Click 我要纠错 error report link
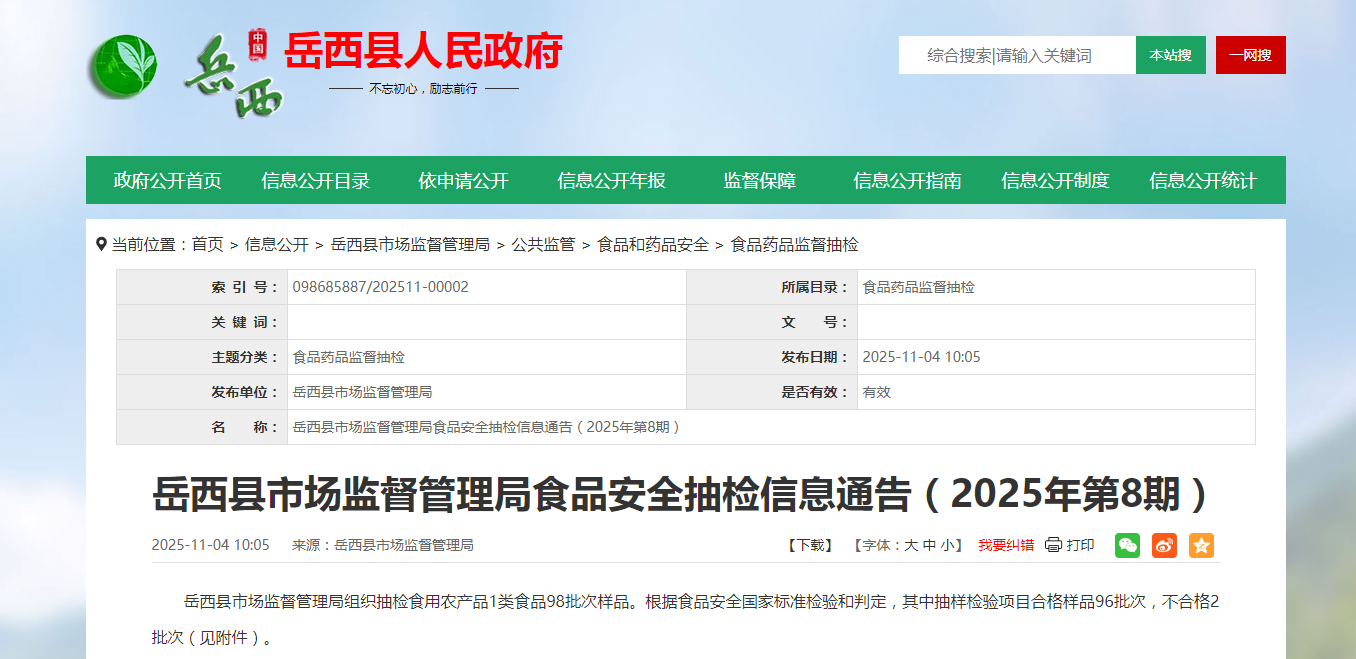The image size is (1356, 659). tap(1006, 545)
